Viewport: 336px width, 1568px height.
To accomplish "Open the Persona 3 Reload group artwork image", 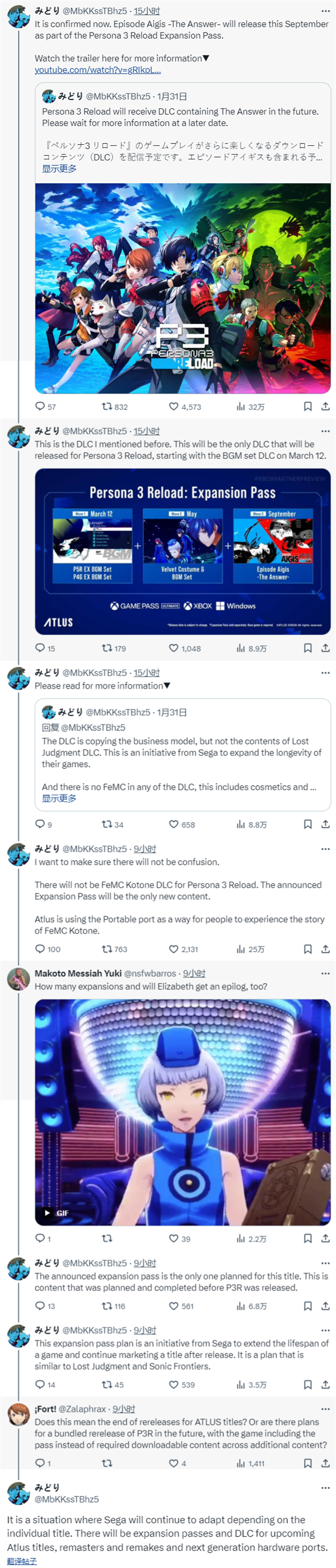I will pos(182,288).
